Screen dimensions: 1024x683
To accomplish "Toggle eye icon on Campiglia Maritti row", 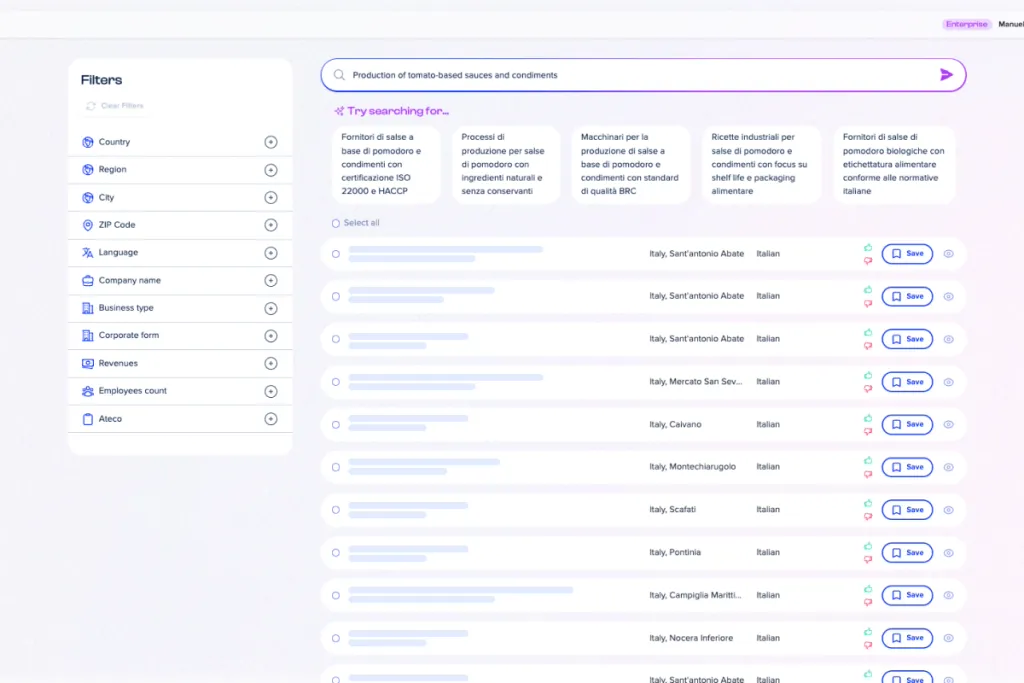I will click(x=948, y=596).
